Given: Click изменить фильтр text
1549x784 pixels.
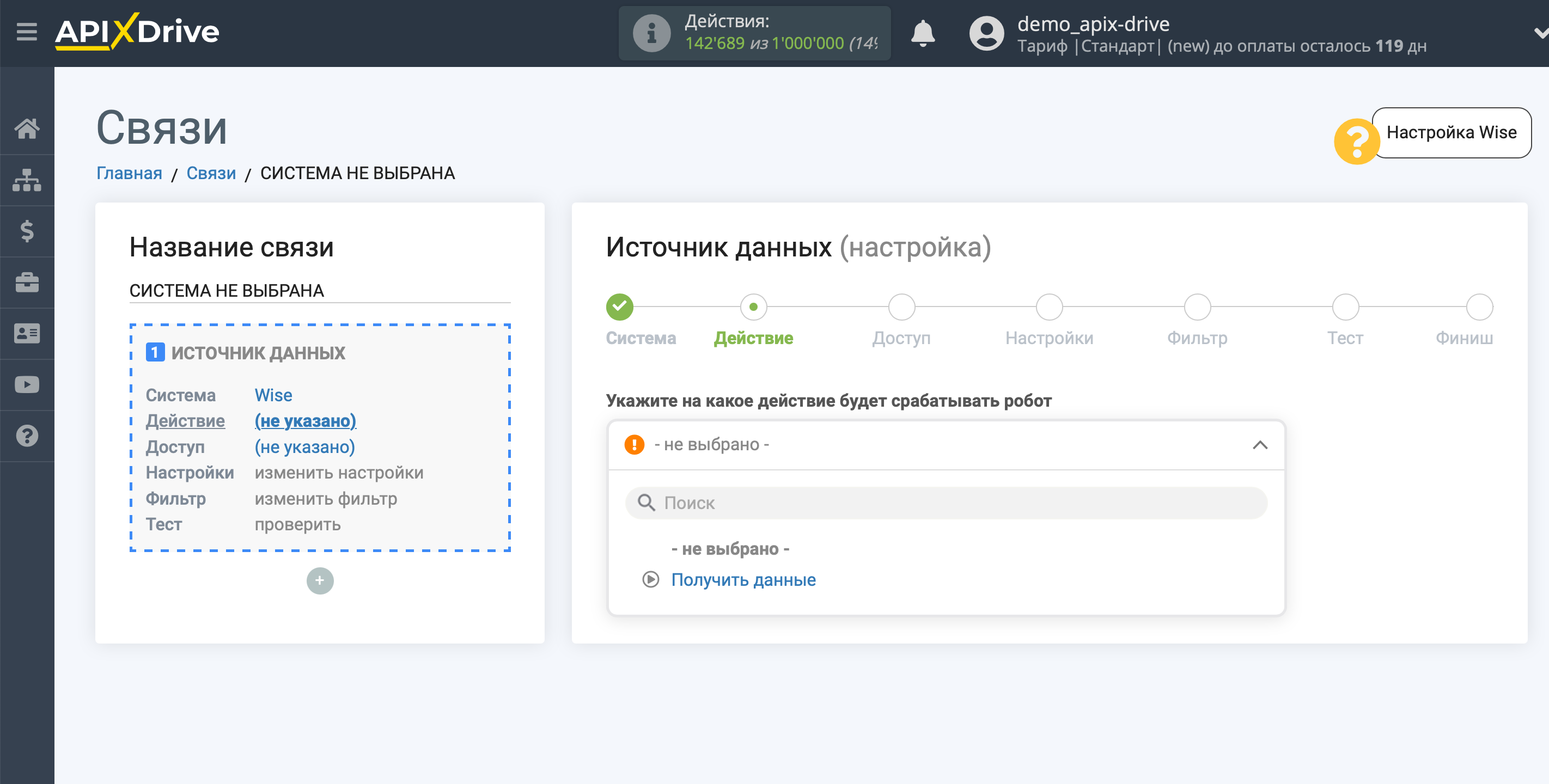Looking at the screenshot, I should coord(326,498).
